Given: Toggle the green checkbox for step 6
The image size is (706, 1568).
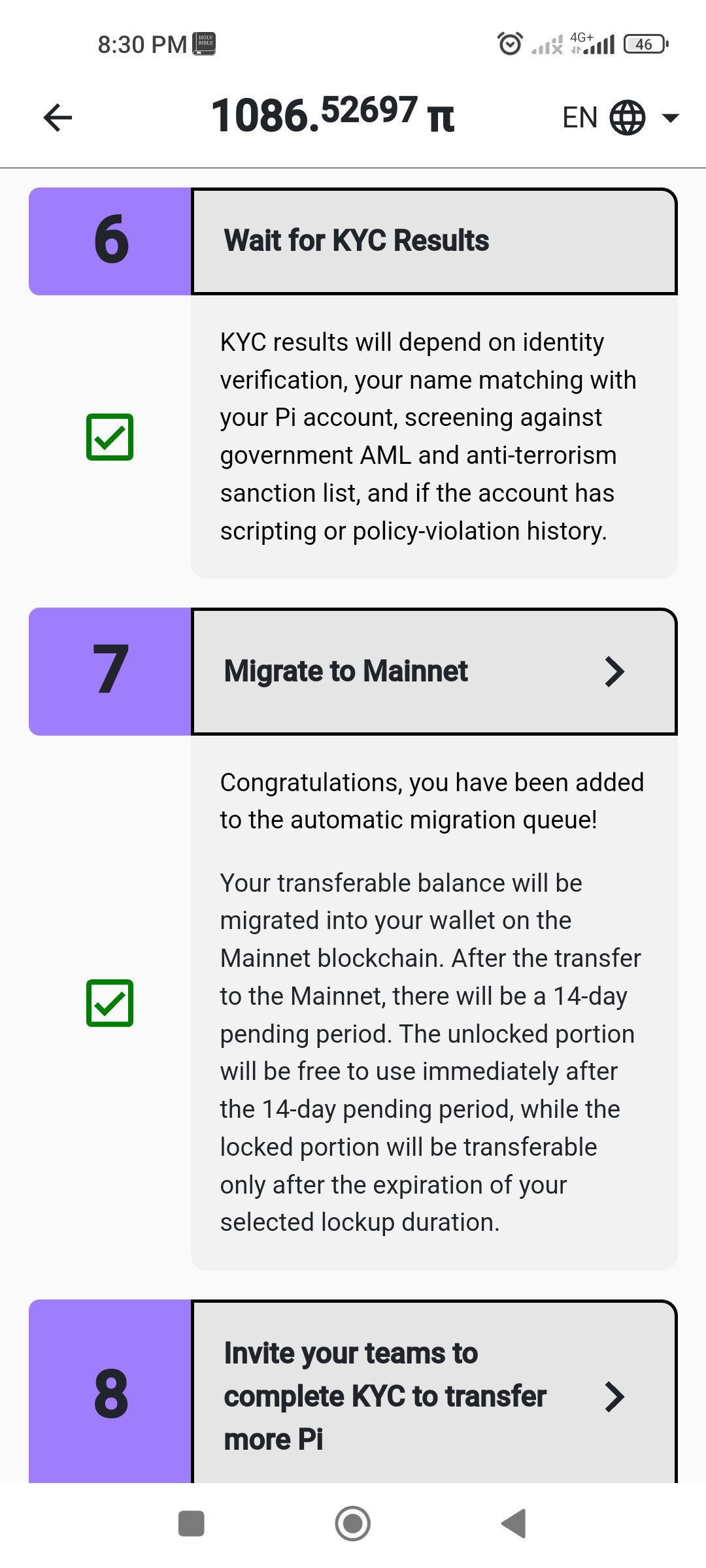Looking at the screenshot, I should pos(110,437).
